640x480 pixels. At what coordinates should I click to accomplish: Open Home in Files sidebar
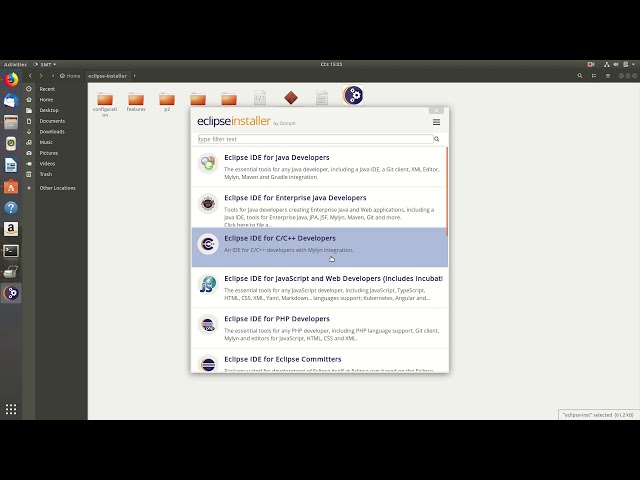(x=46, y=100)
